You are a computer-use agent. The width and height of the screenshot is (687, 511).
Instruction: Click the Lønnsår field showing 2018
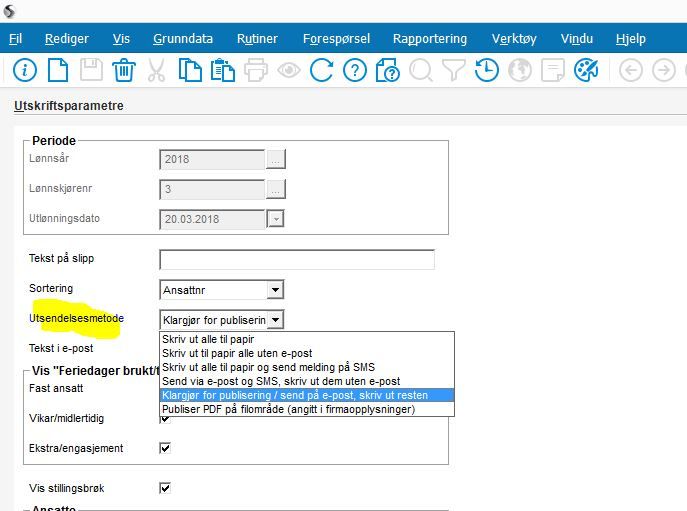212,159
